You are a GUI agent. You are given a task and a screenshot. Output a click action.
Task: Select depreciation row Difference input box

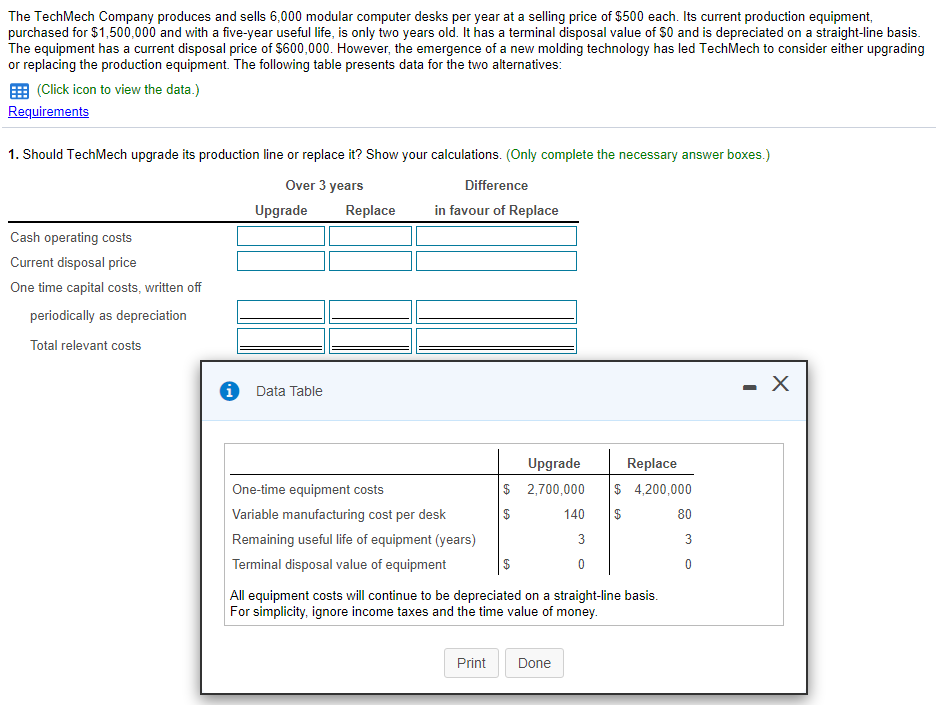coord(496,312)
